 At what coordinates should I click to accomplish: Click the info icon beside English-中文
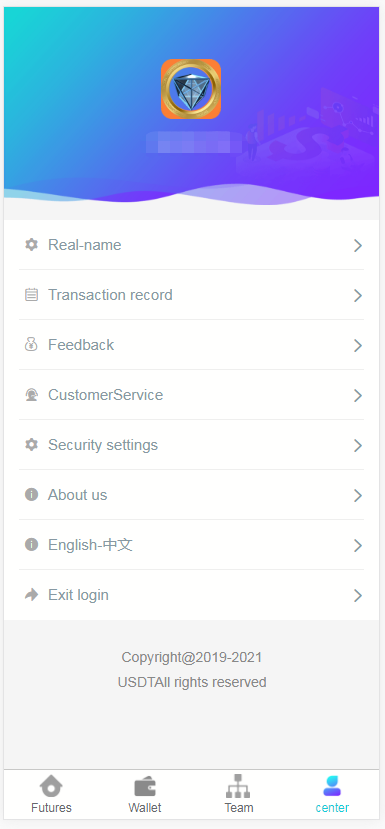[x=31, y=545]
